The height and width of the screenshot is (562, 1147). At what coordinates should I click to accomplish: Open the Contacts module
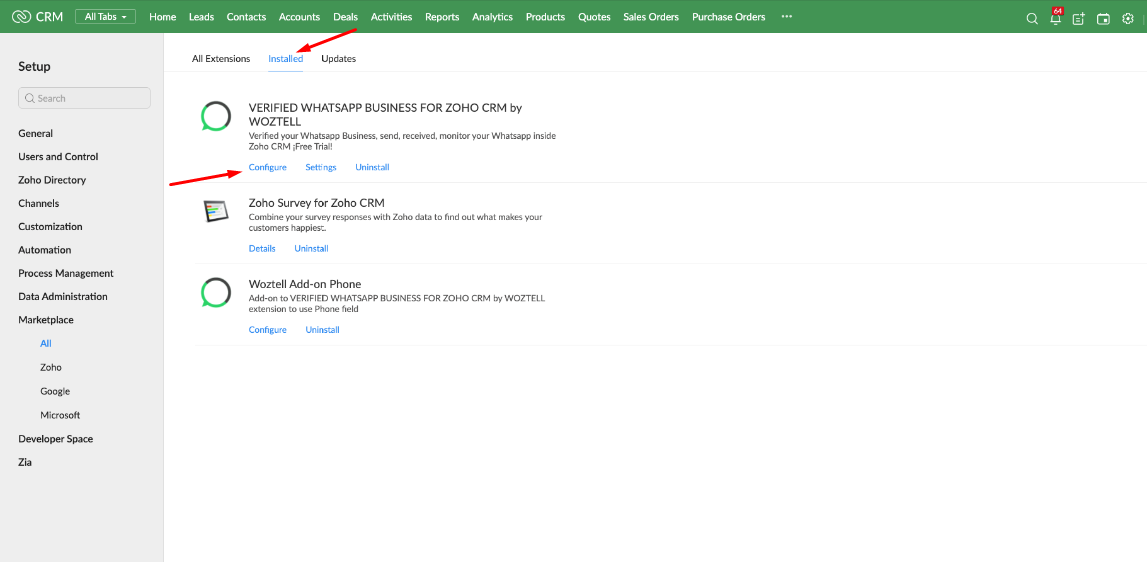click(x=247, y=17)
